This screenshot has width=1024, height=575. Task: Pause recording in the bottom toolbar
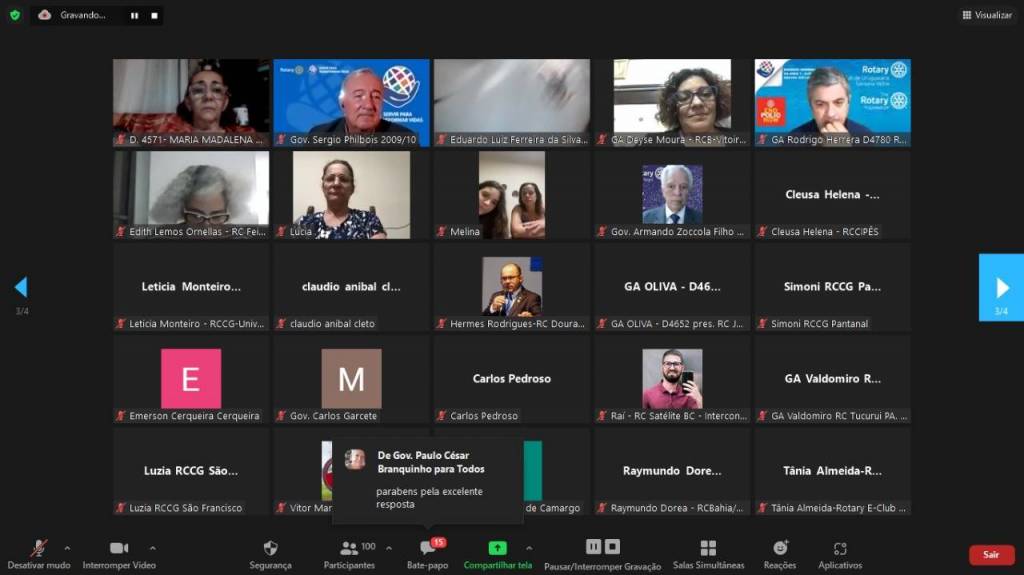point(593,547)
